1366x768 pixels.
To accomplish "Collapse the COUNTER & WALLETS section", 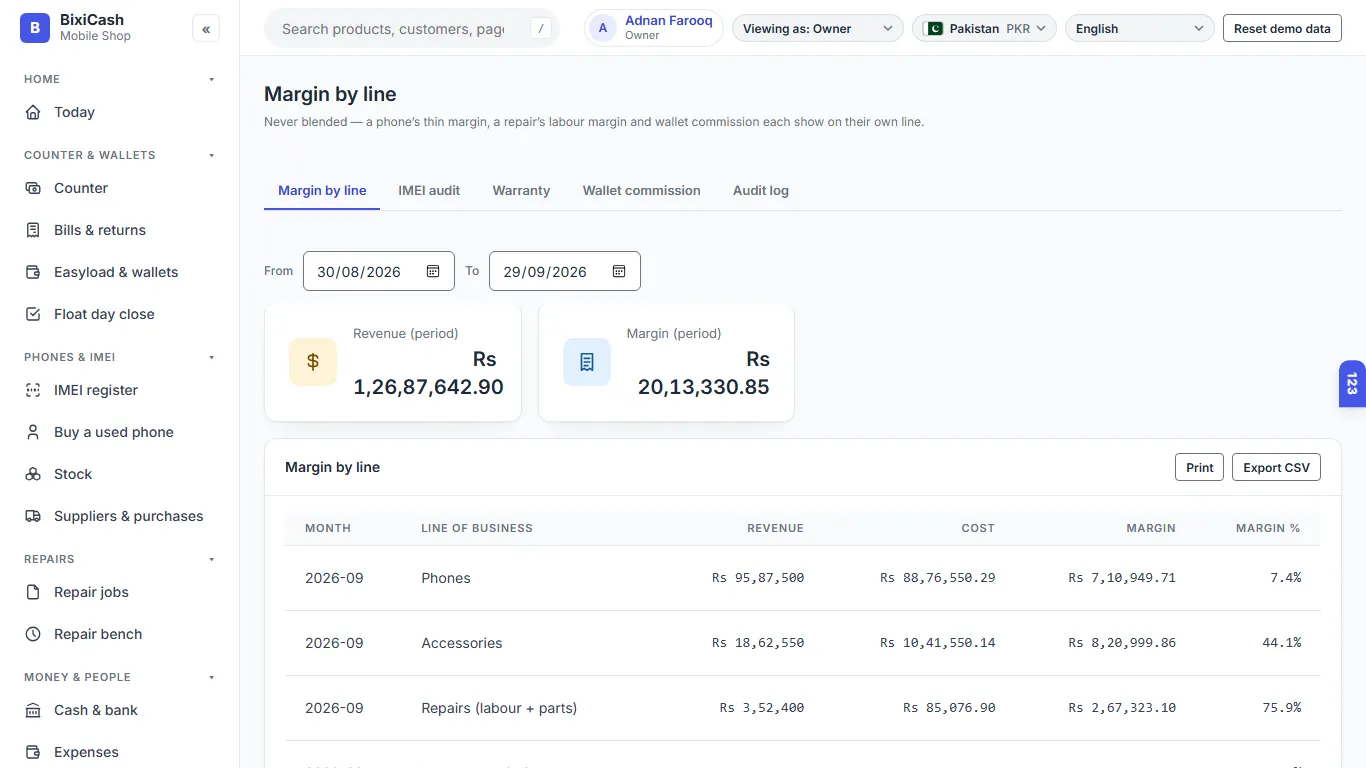I will 211,155.
